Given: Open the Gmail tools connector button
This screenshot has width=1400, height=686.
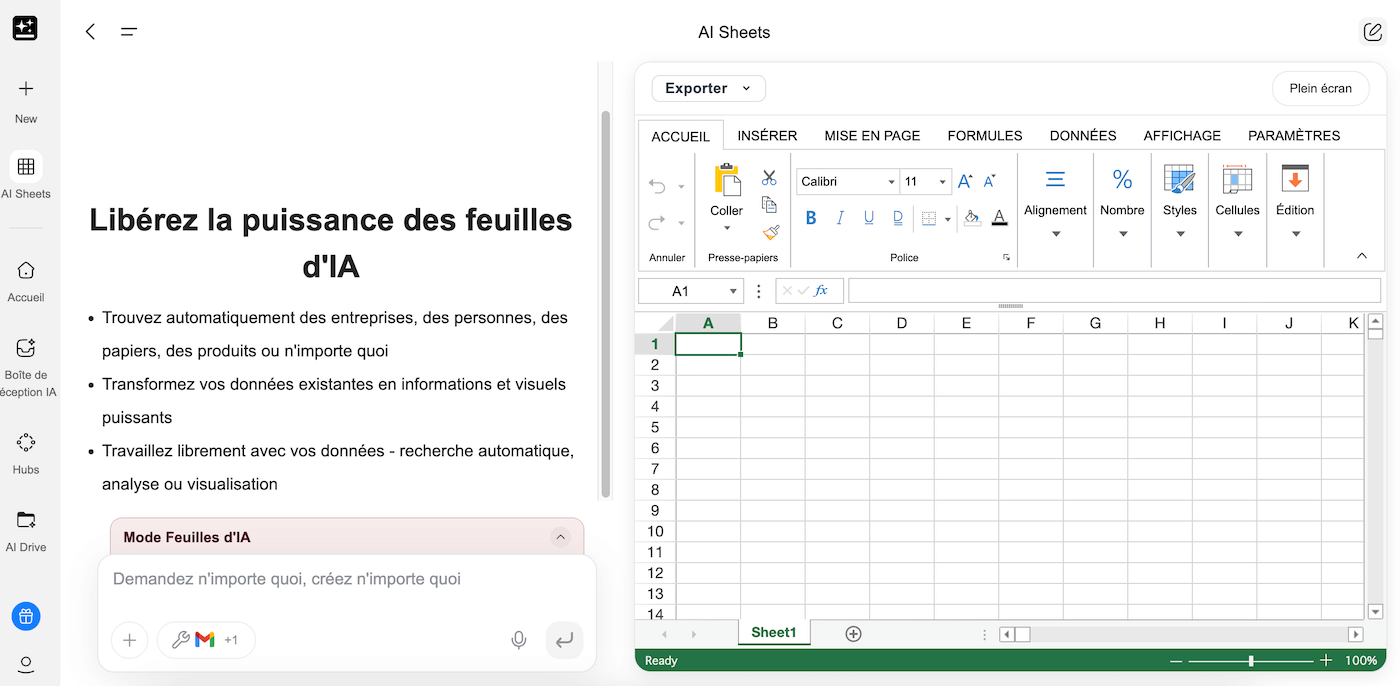Looking at the screenshot, I should pos(206,640).
